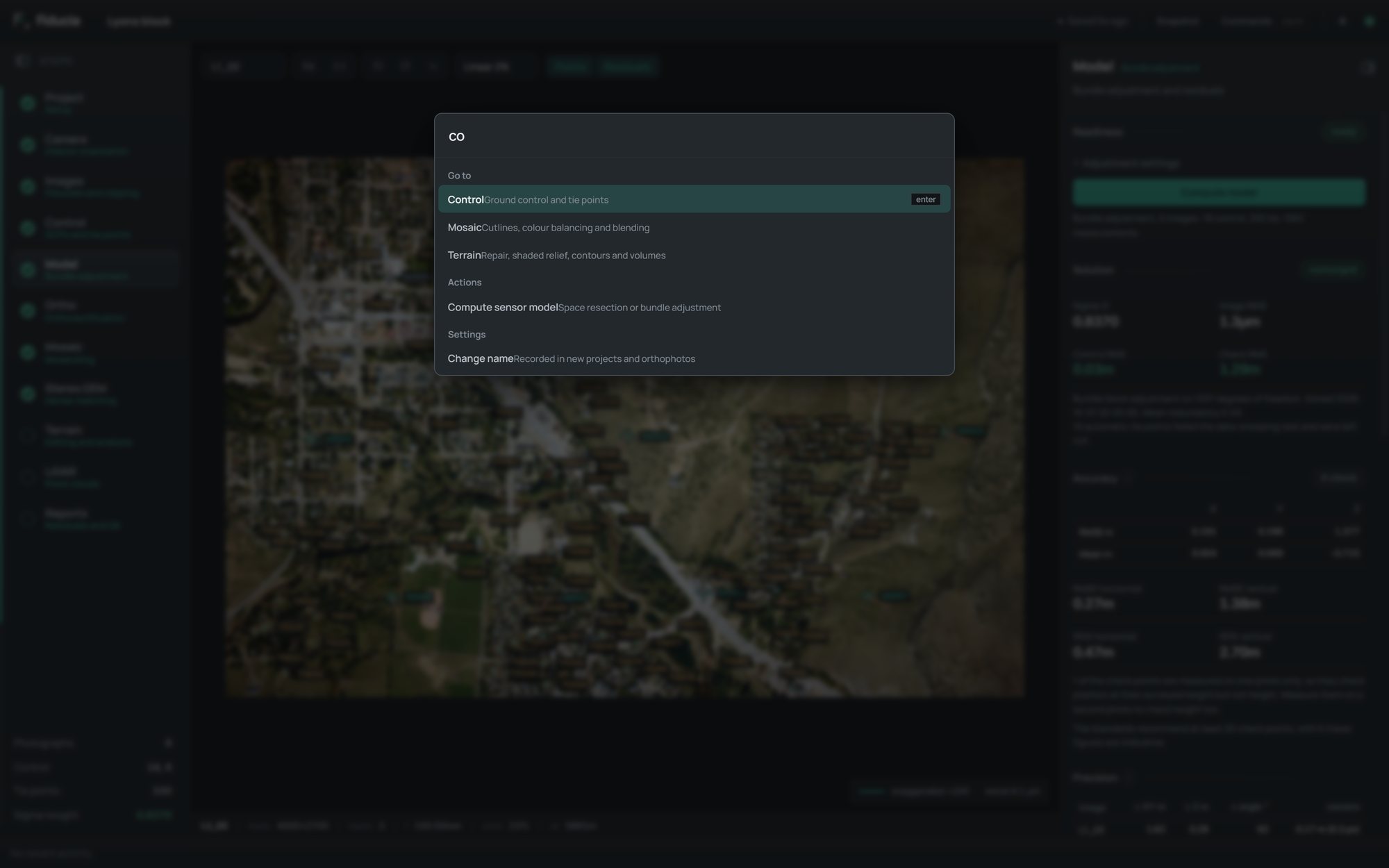Open the Model step in sidebar

[x=95, y=269]
